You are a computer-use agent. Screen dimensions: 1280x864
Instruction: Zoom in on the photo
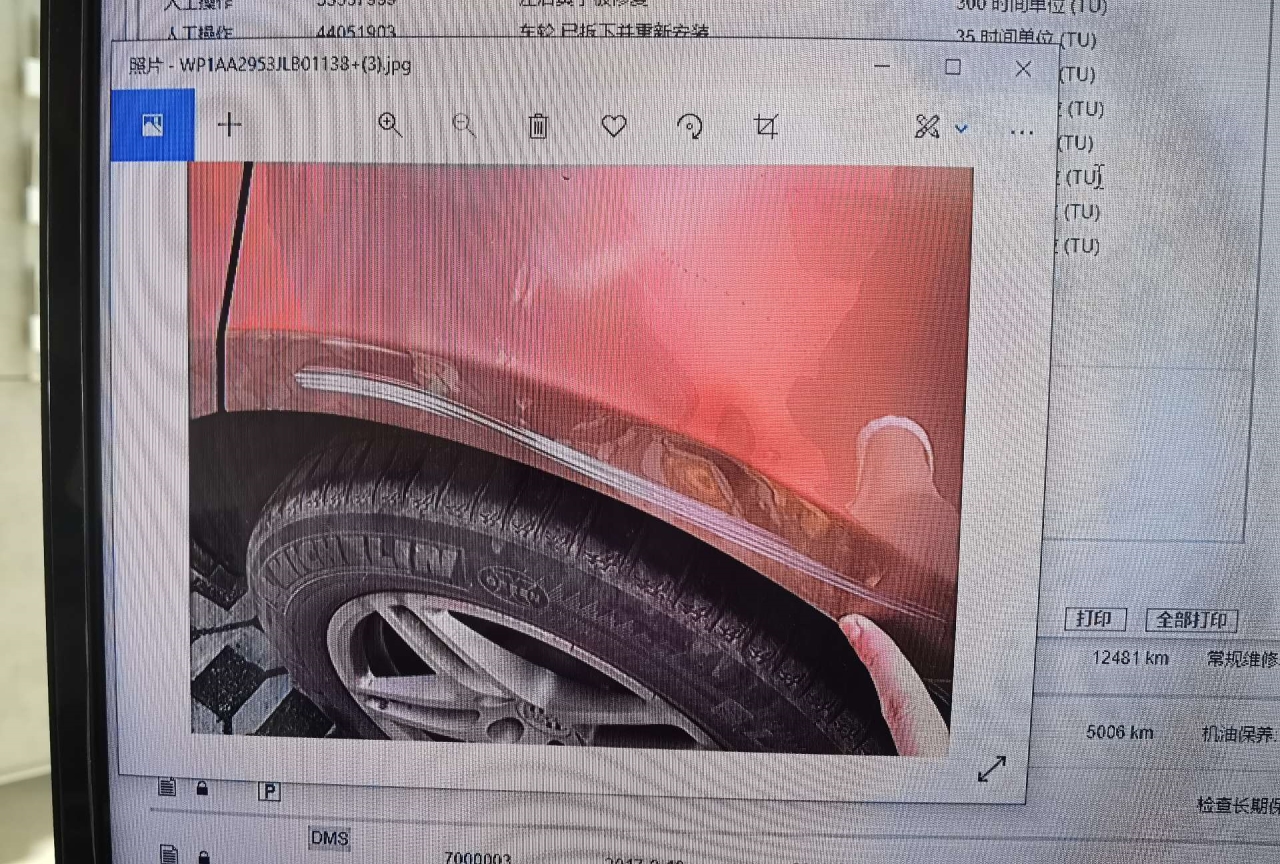(390, 125)
